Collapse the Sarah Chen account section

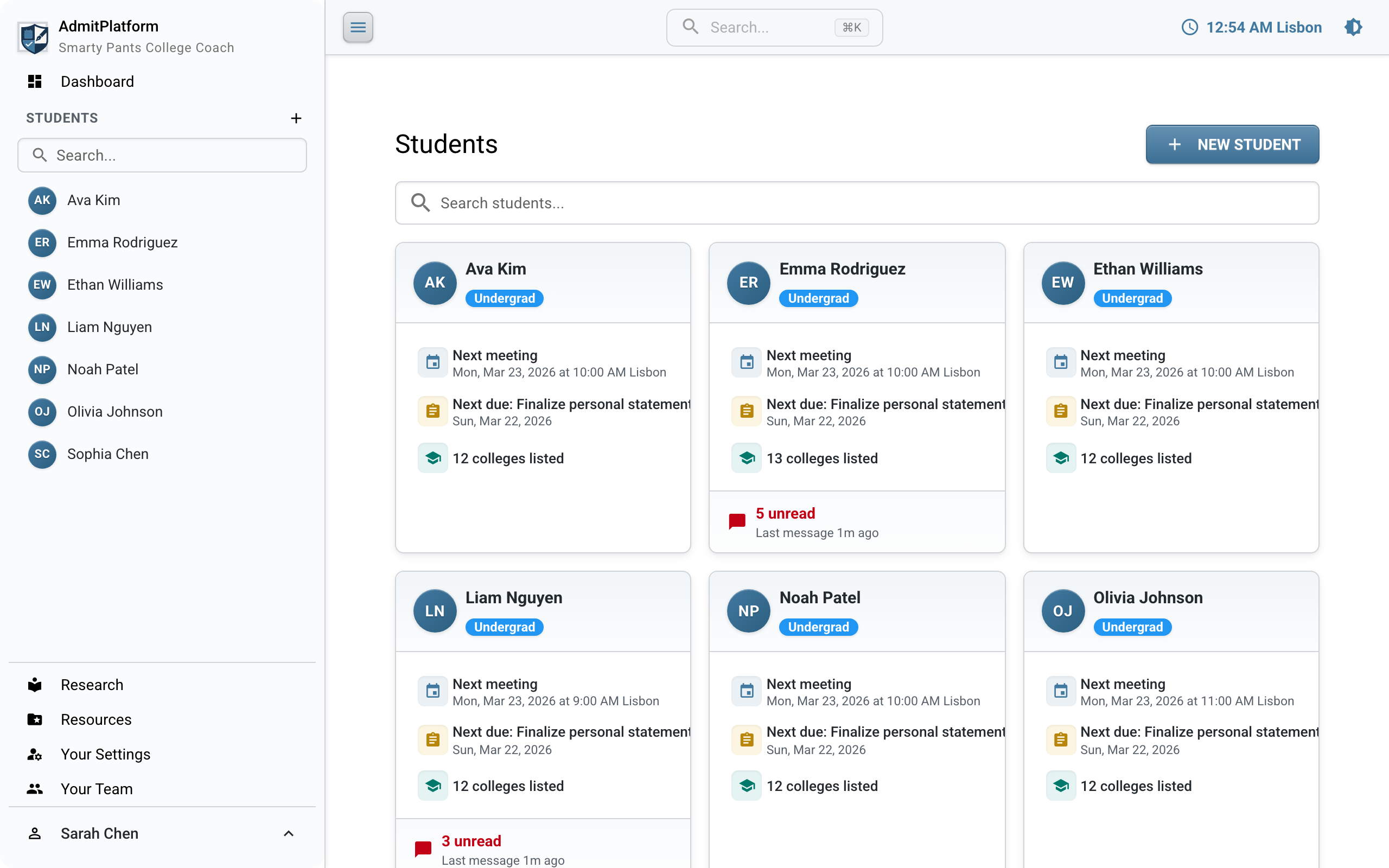(x=289, y=833)
